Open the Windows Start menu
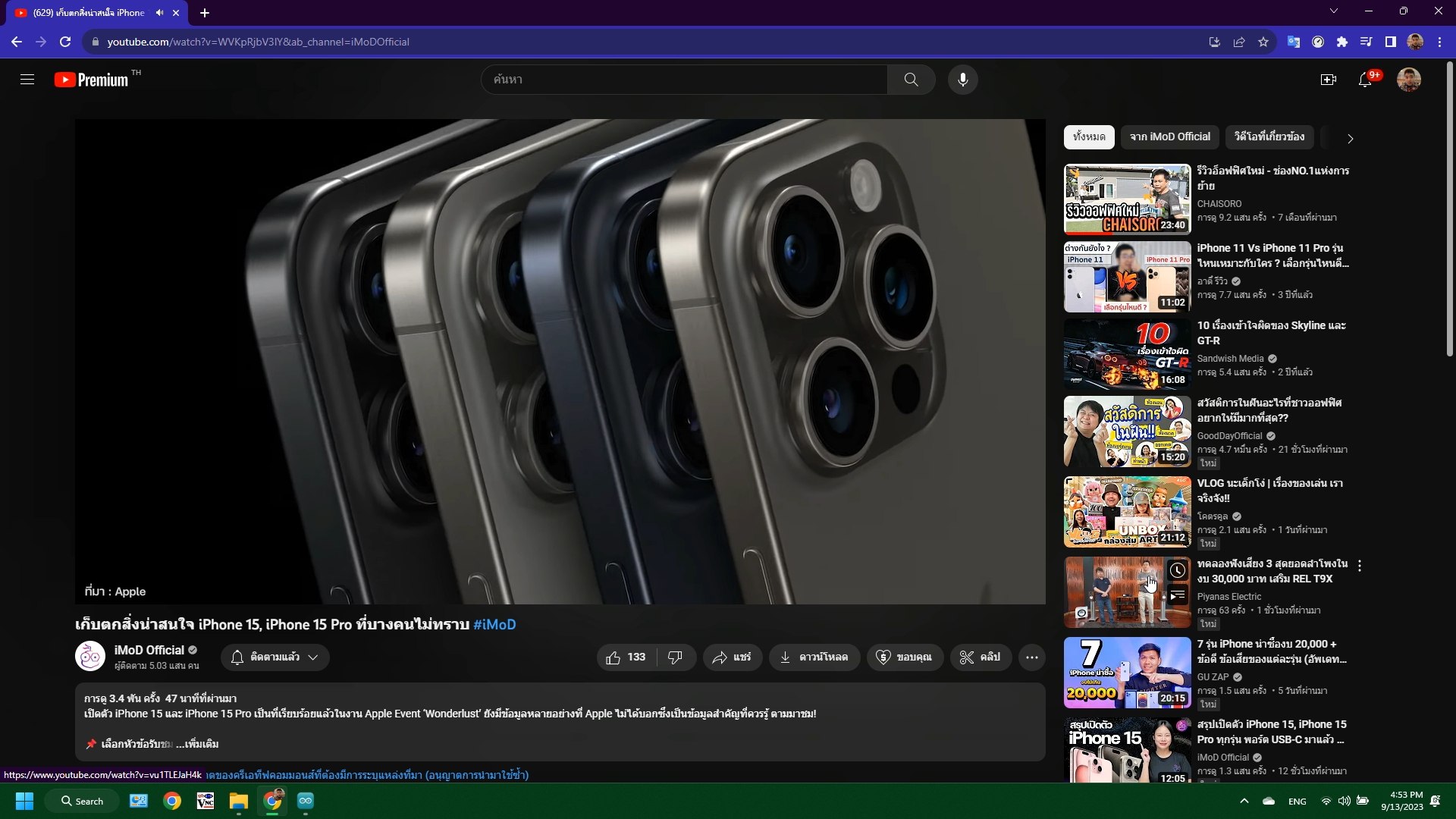The image size is (1456, 819). click(24, 801)
